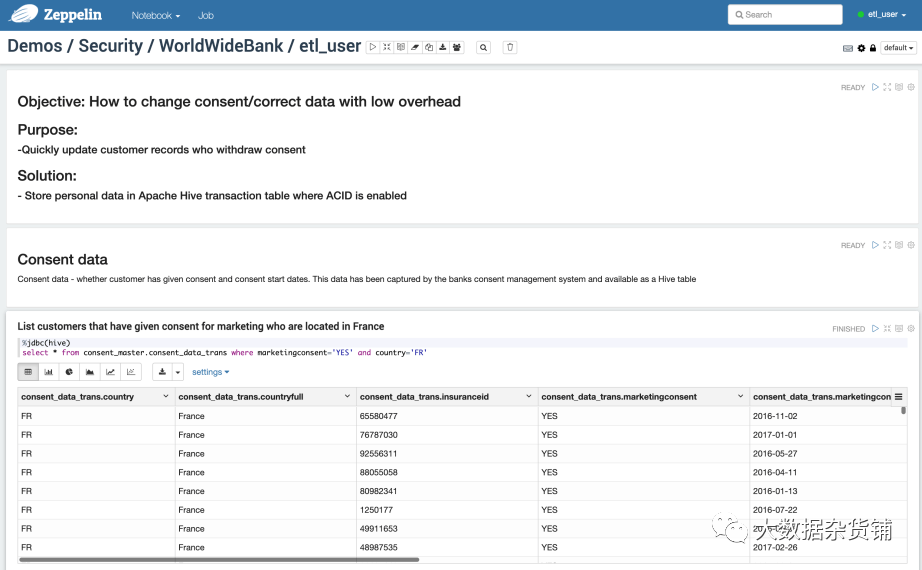
Task: Sort by consent_data_trans.countryfull header
Action: click(241, 397)
